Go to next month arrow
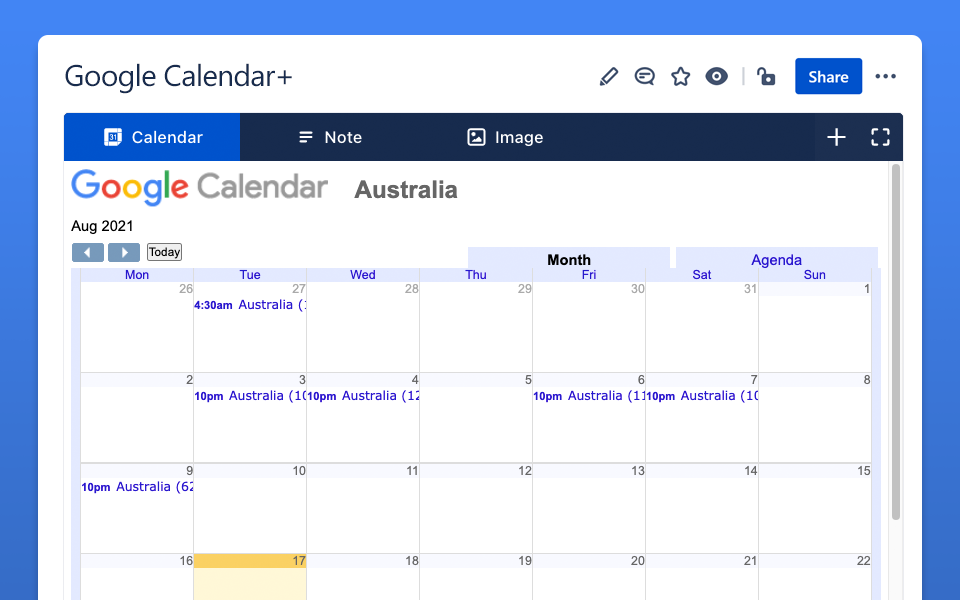The height and width of the screenshot is (600, 960). pos(124,252)
